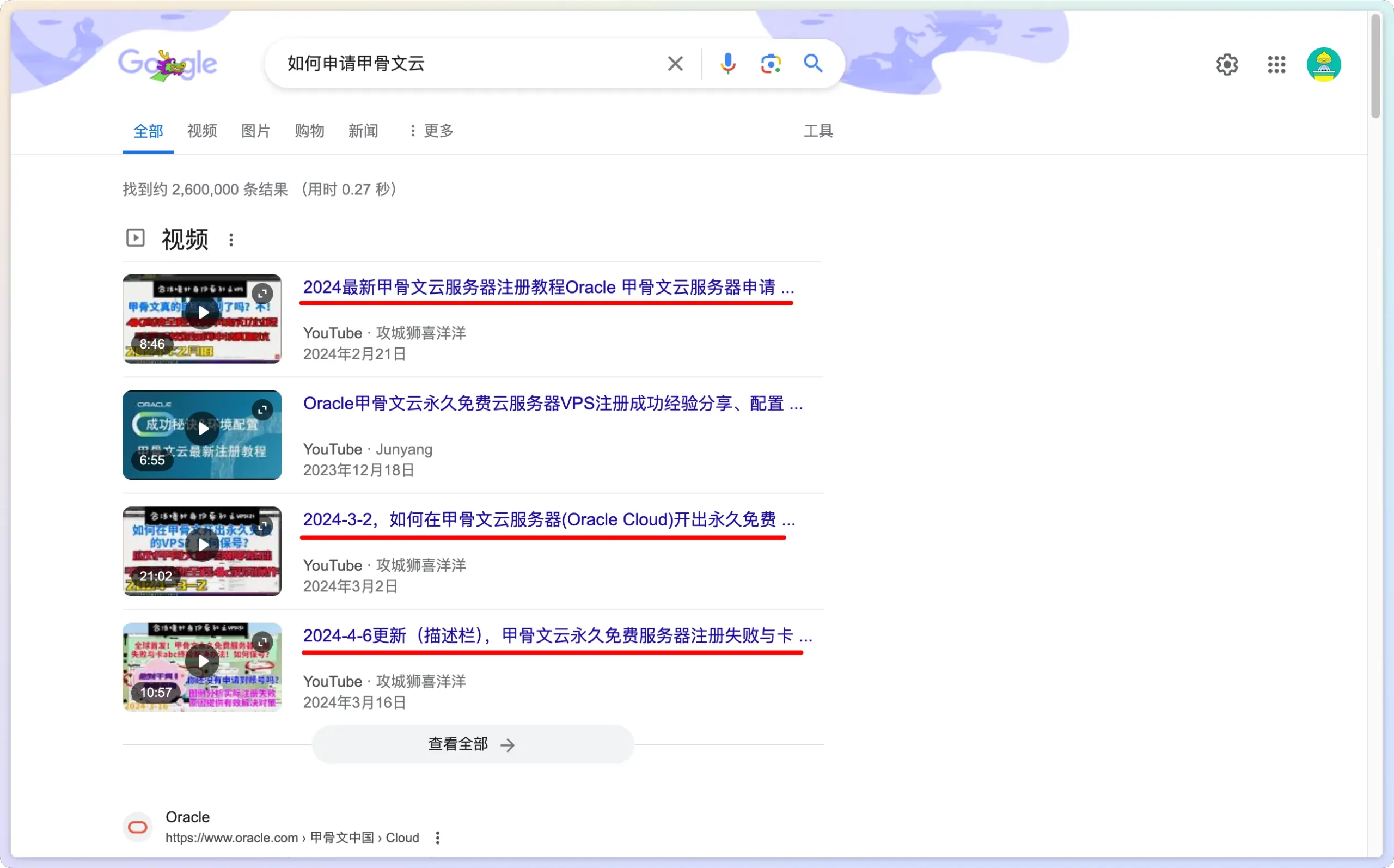Open Oracle甲骨文云永久免费云服务器VPS video link
Viewport: 1394px width, 868px height.
point(553,404)
